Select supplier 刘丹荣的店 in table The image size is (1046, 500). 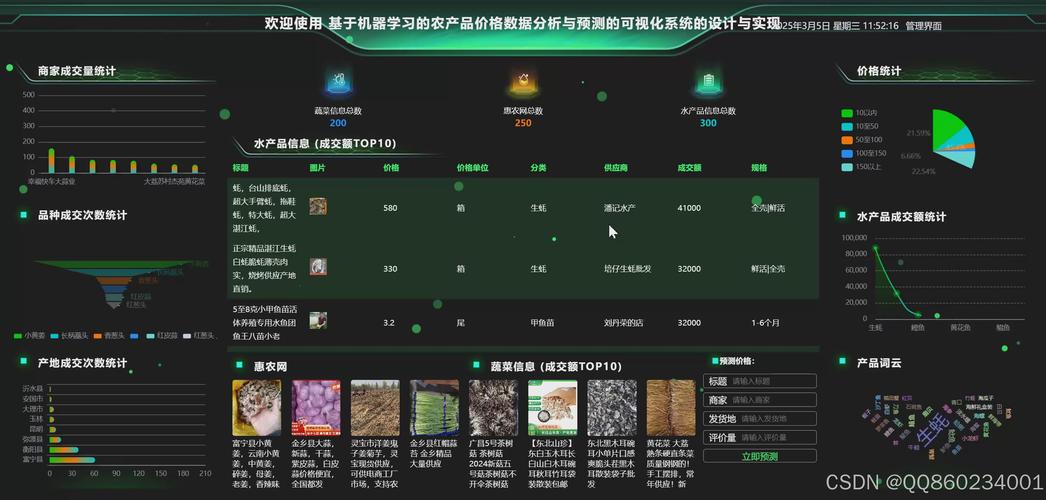[x=624, y=323]
